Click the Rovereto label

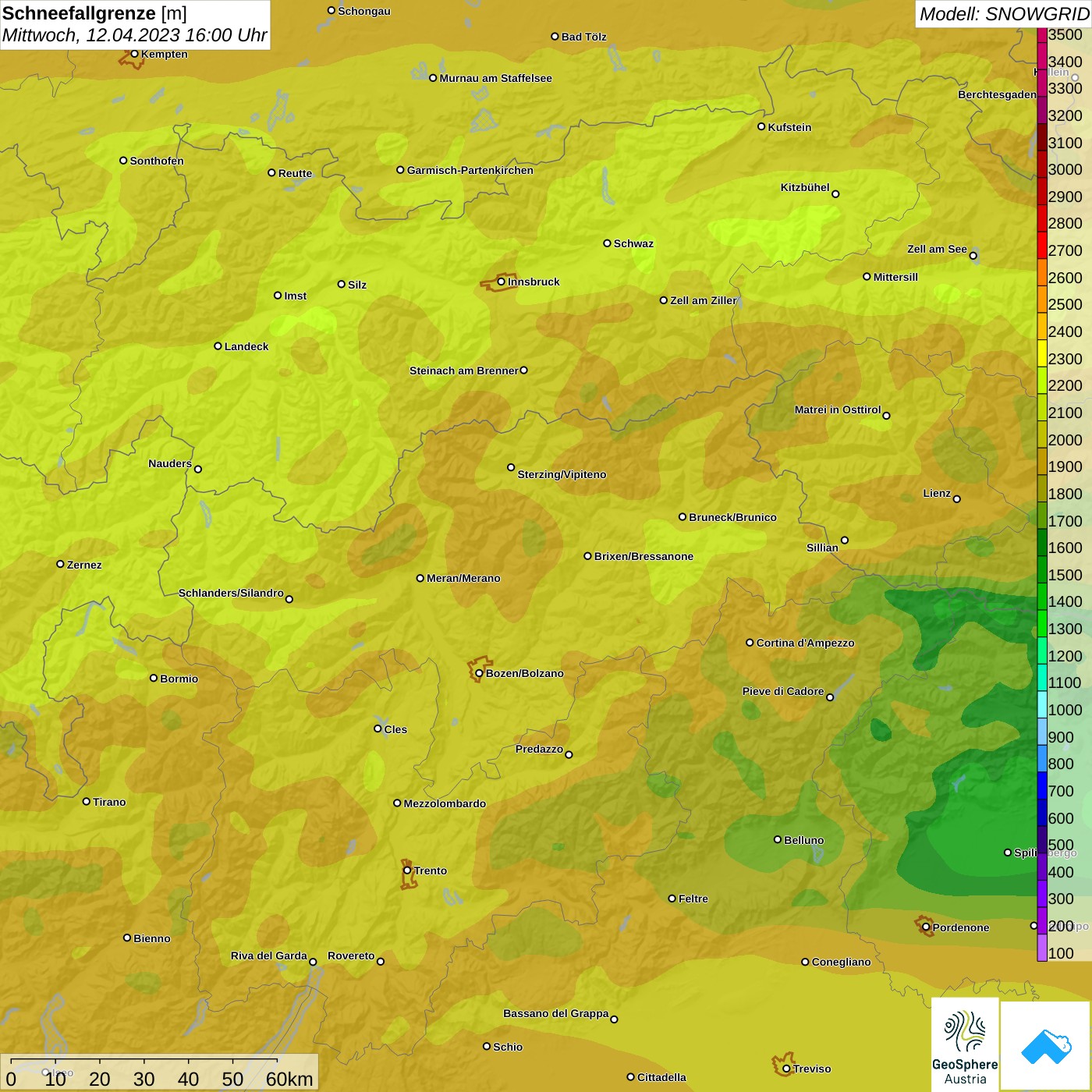(351, 955)
